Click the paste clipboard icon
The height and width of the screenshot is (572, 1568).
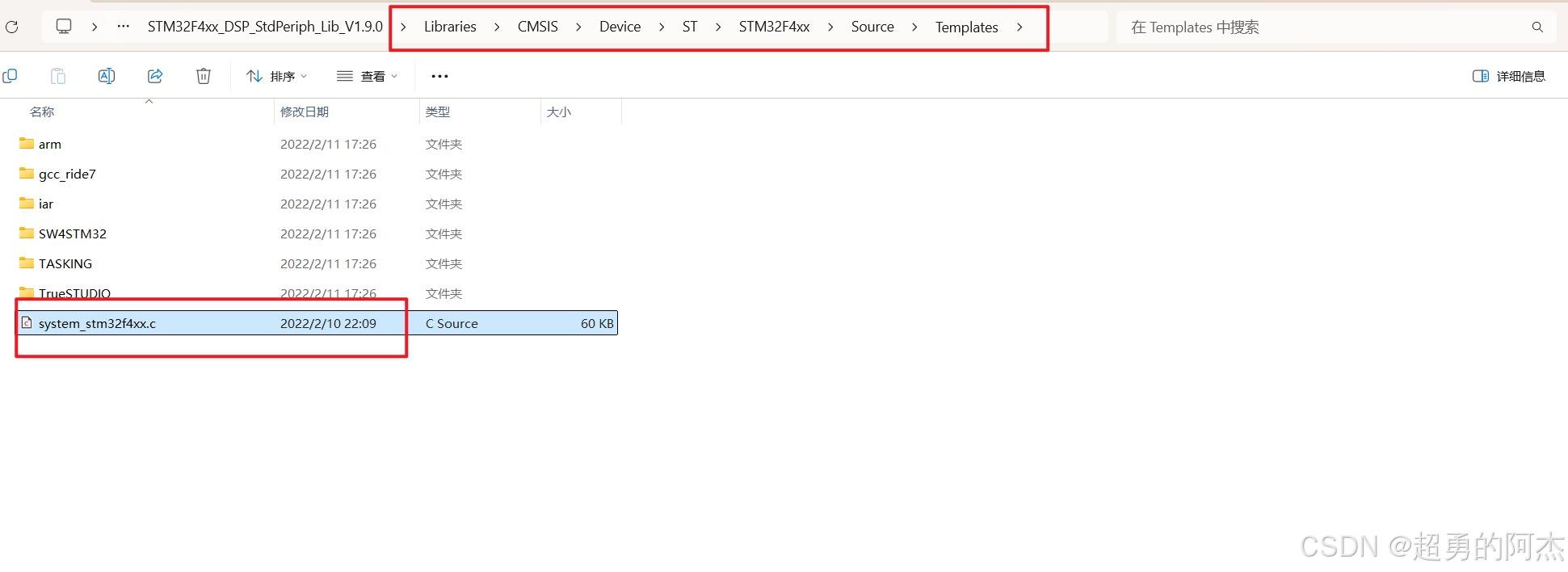58,76
